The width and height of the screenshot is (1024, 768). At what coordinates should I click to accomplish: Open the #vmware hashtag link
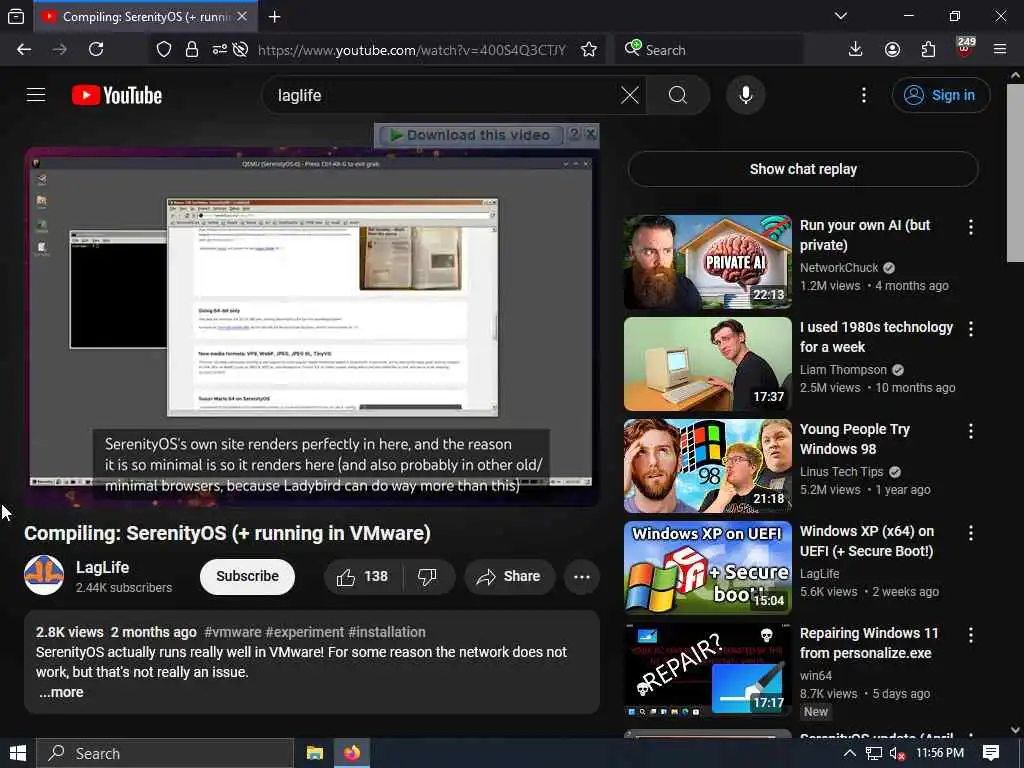point(232,632)
